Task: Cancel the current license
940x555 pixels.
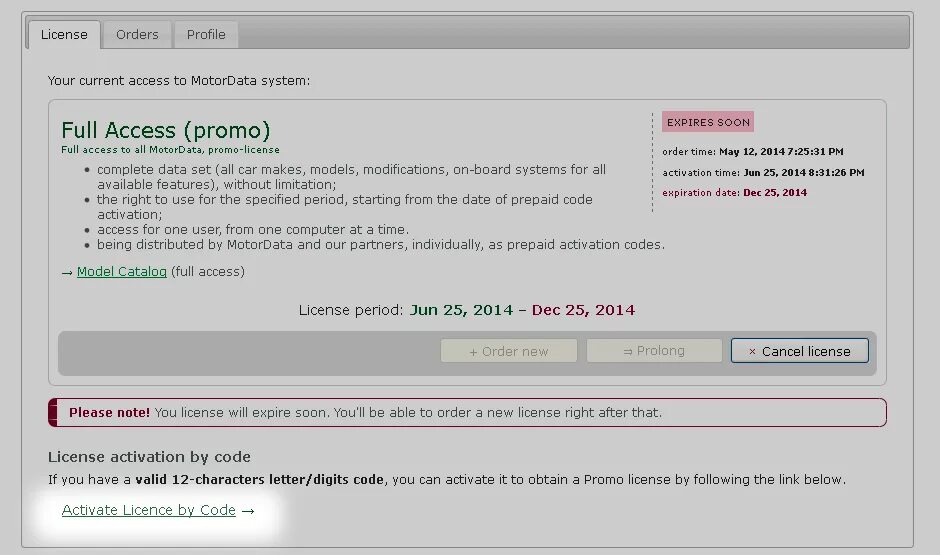Action: coord(800,351)
